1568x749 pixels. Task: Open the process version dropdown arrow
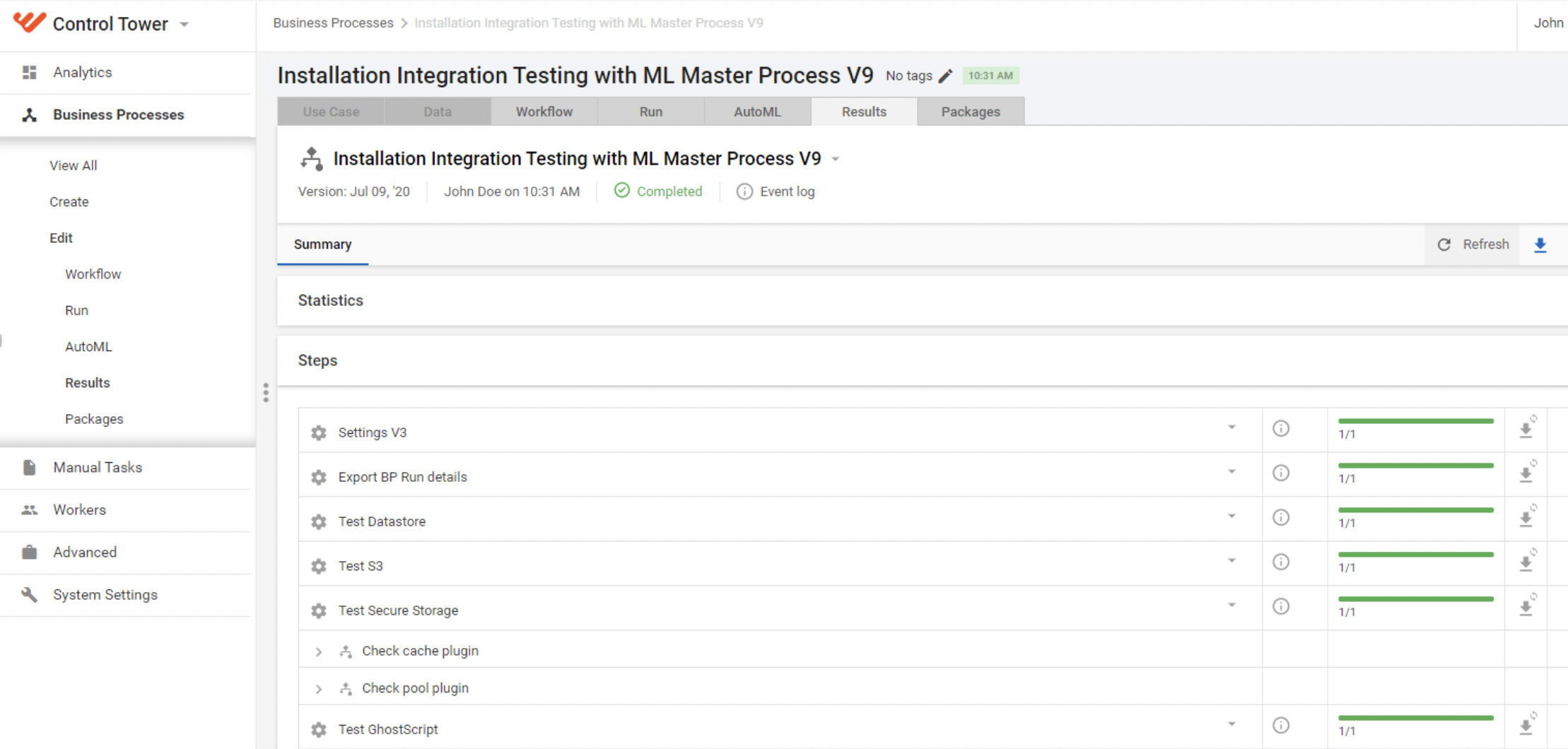(x=836, y=159)
